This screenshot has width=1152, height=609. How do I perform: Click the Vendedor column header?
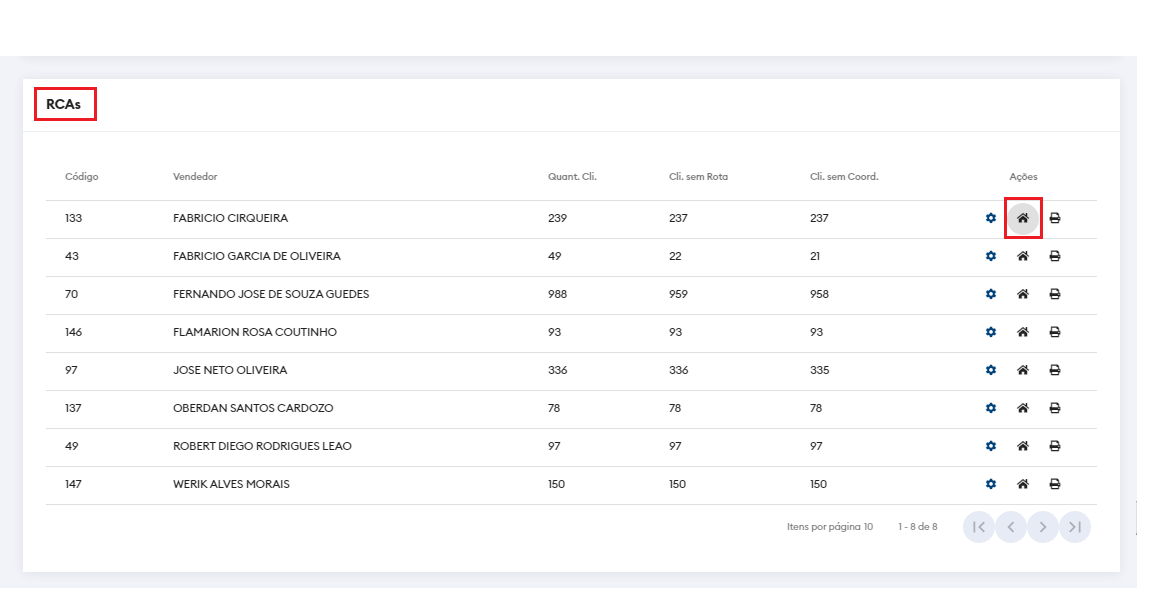click(x=195, y=177)
